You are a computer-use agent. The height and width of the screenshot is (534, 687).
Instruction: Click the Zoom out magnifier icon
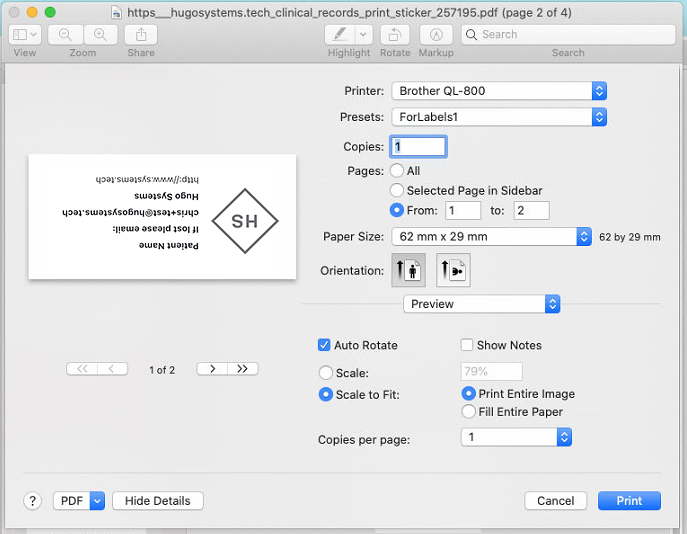65,34
